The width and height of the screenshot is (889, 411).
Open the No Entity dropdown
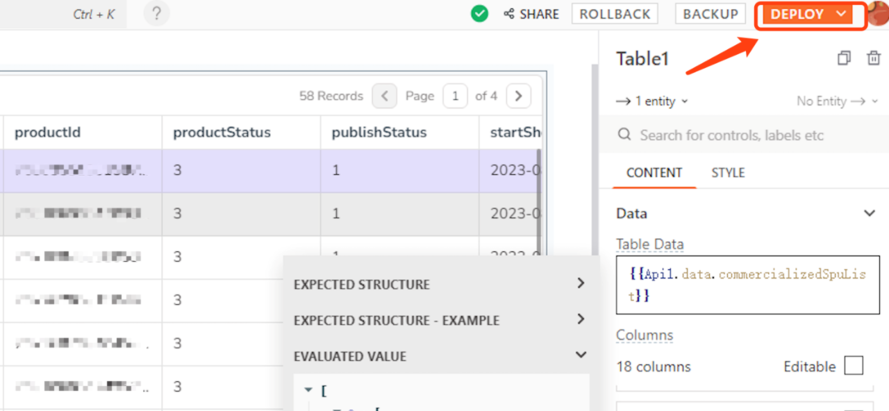838,101
